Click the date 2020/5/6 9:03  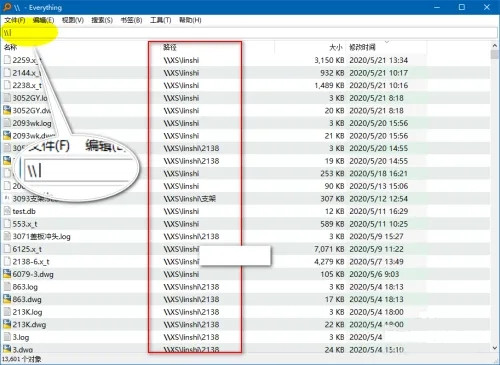374,274
